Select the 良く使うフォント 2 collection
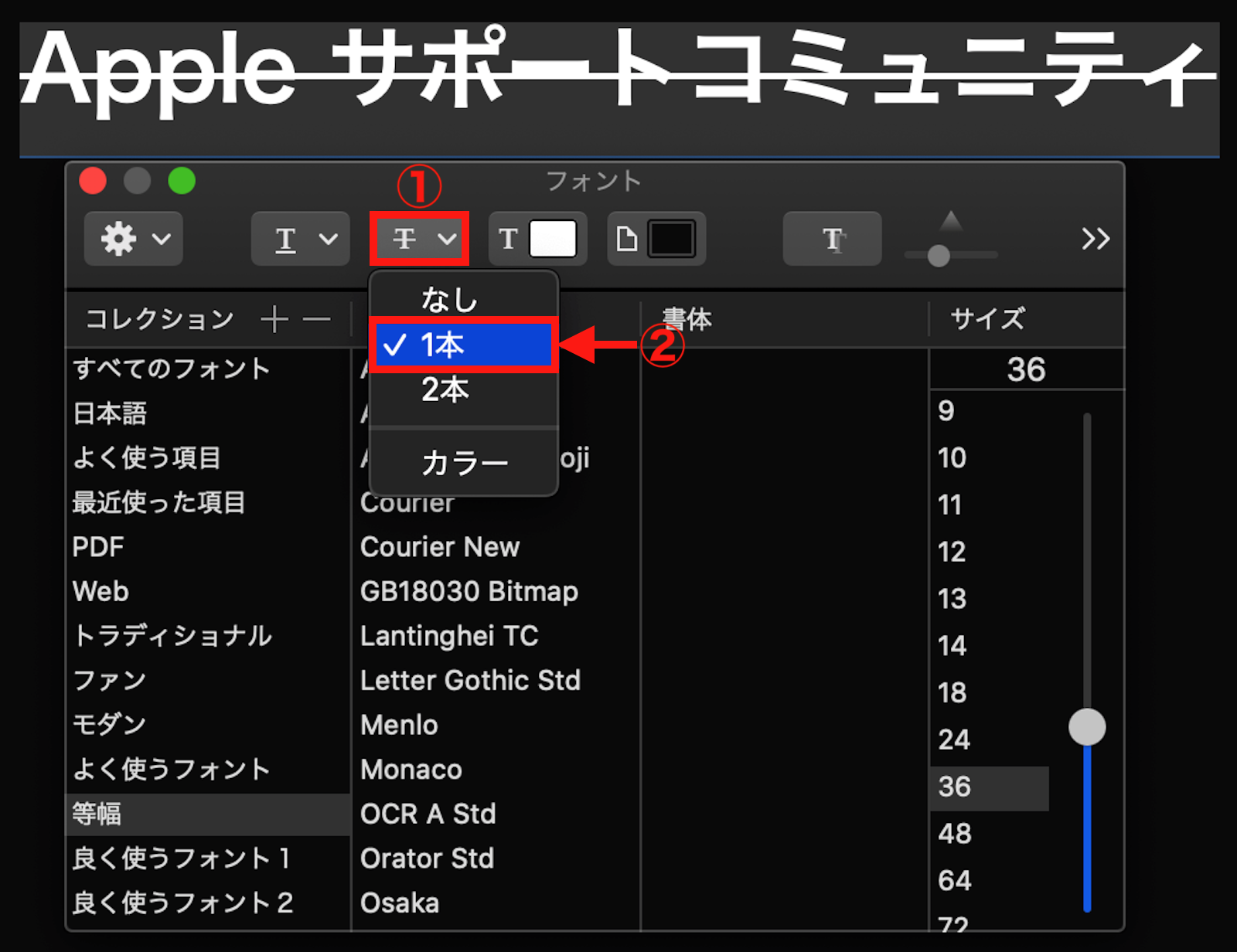Viewport: 1237px width, 952px height. click(209, 903)
